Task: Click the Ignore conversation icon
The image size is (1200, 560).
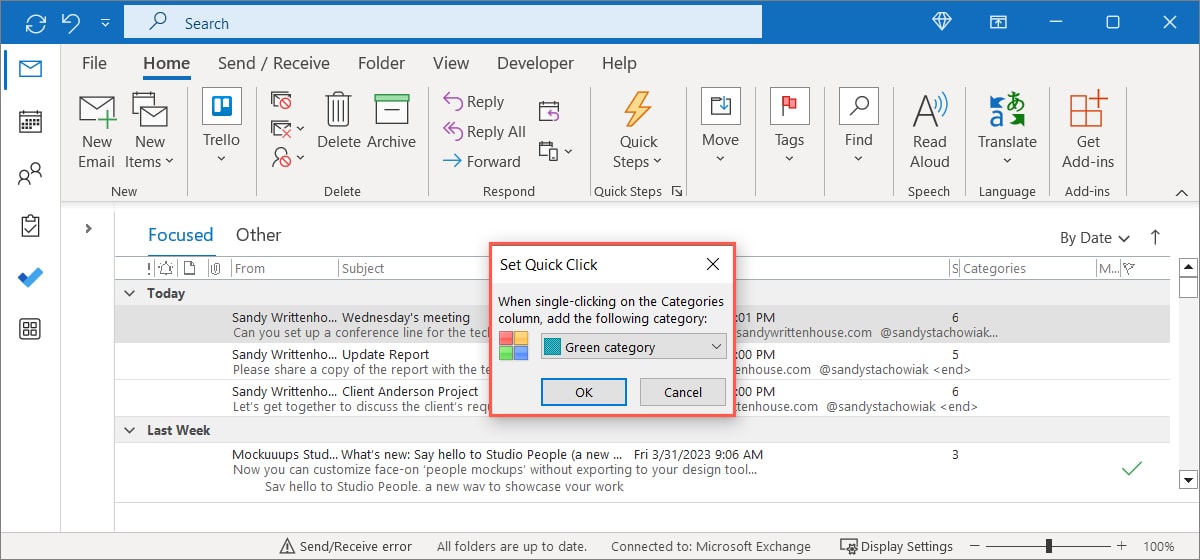Action: tap(281, 101)
